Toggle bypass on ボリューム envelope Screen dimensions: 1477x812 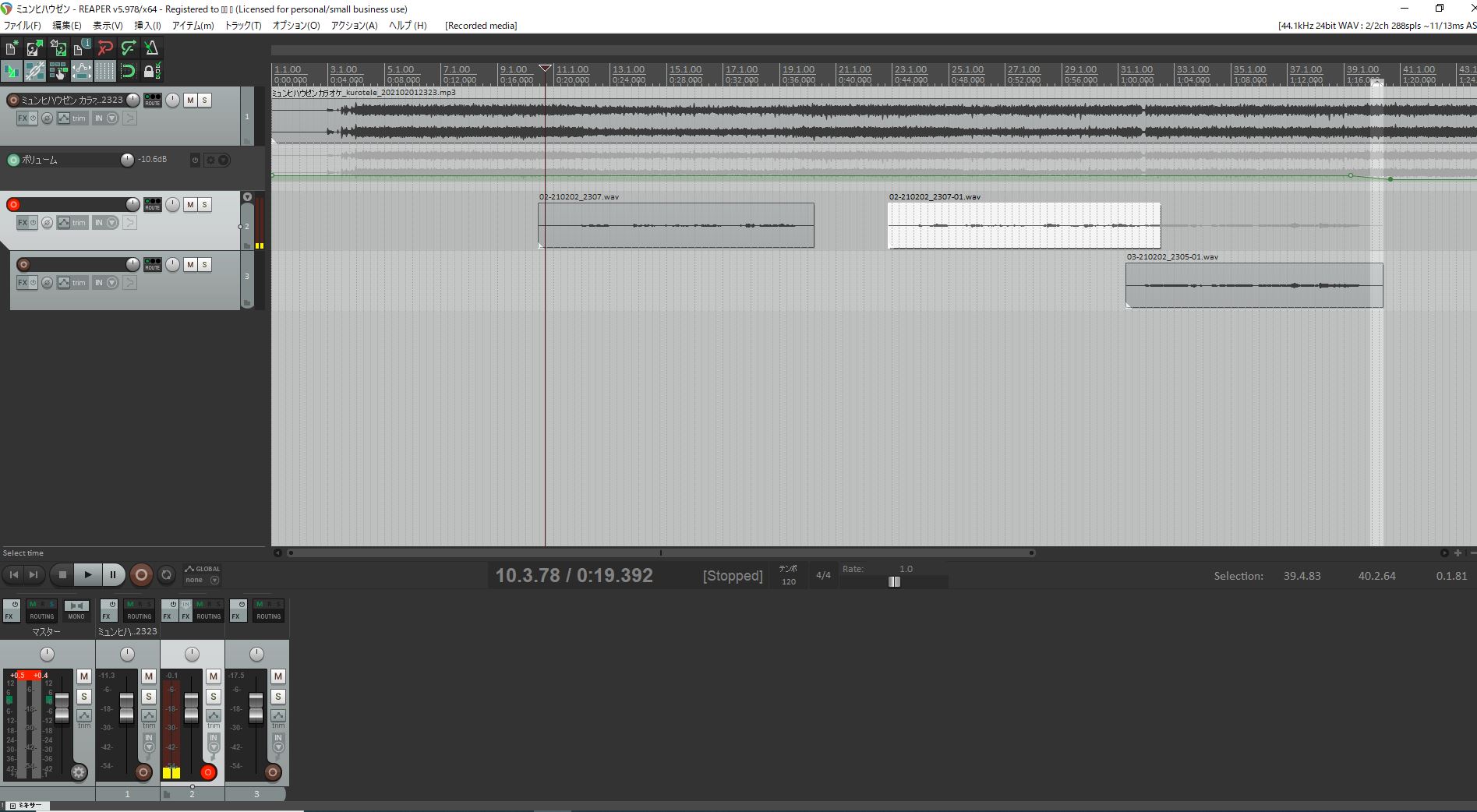(195, 160)
